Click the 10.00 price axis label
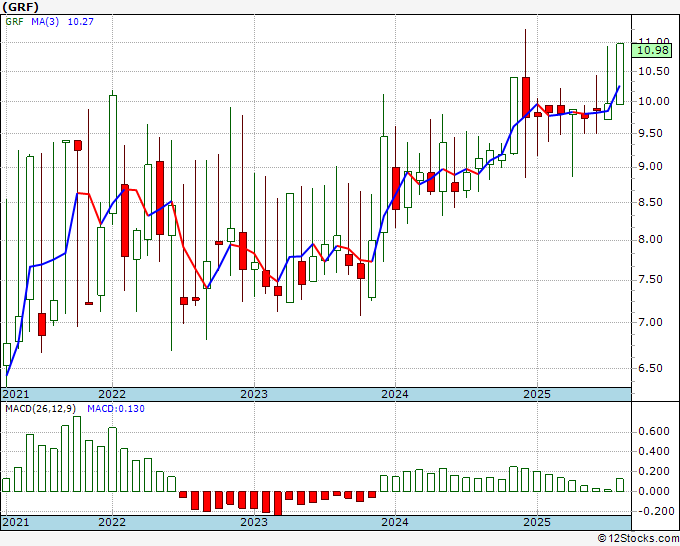 click(x=654, y=101)
